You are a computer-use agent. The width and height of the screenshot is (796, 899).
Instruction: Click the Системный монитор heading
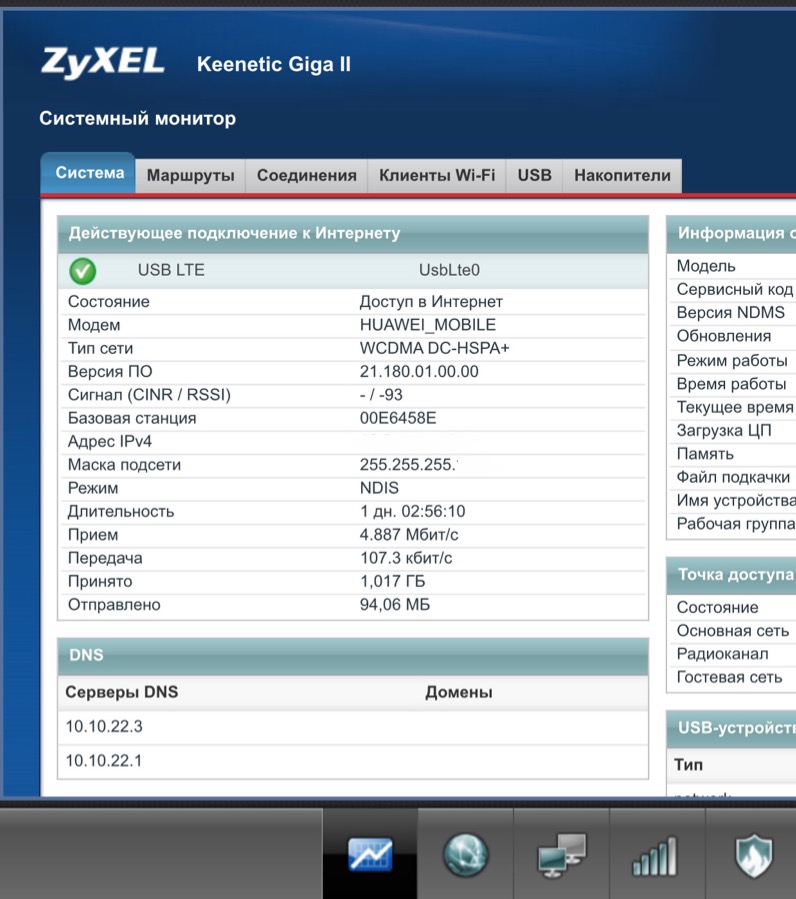(138, 119)
